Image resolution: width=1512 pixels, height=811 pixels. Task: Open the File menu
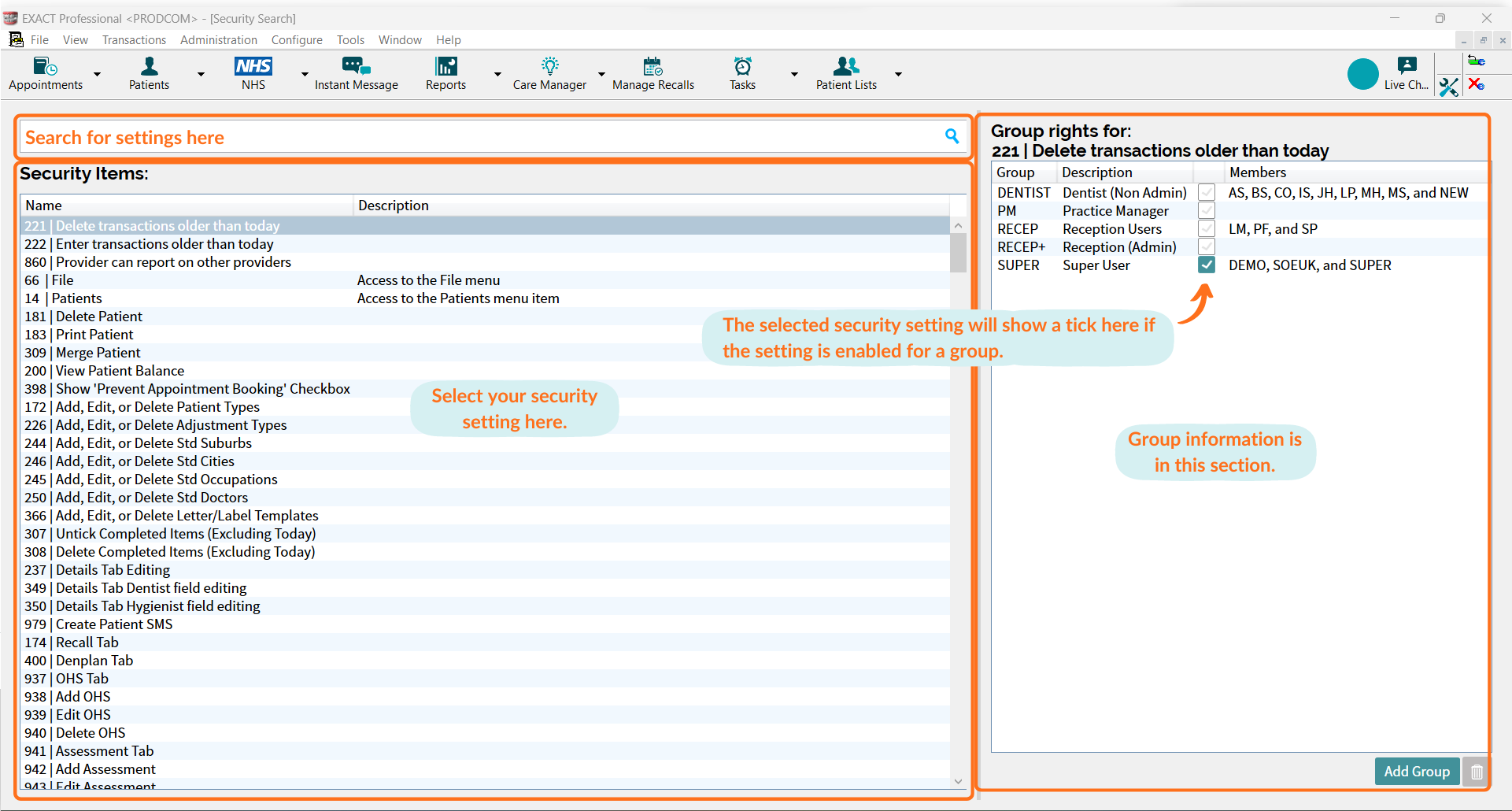39,39
